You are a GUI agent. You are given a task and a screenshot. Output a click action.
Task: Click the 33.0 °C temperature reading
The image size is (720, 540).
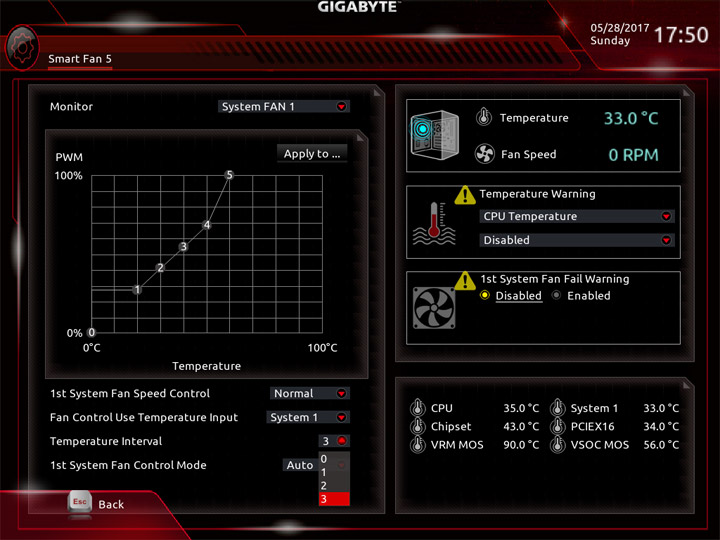(631, 118)
